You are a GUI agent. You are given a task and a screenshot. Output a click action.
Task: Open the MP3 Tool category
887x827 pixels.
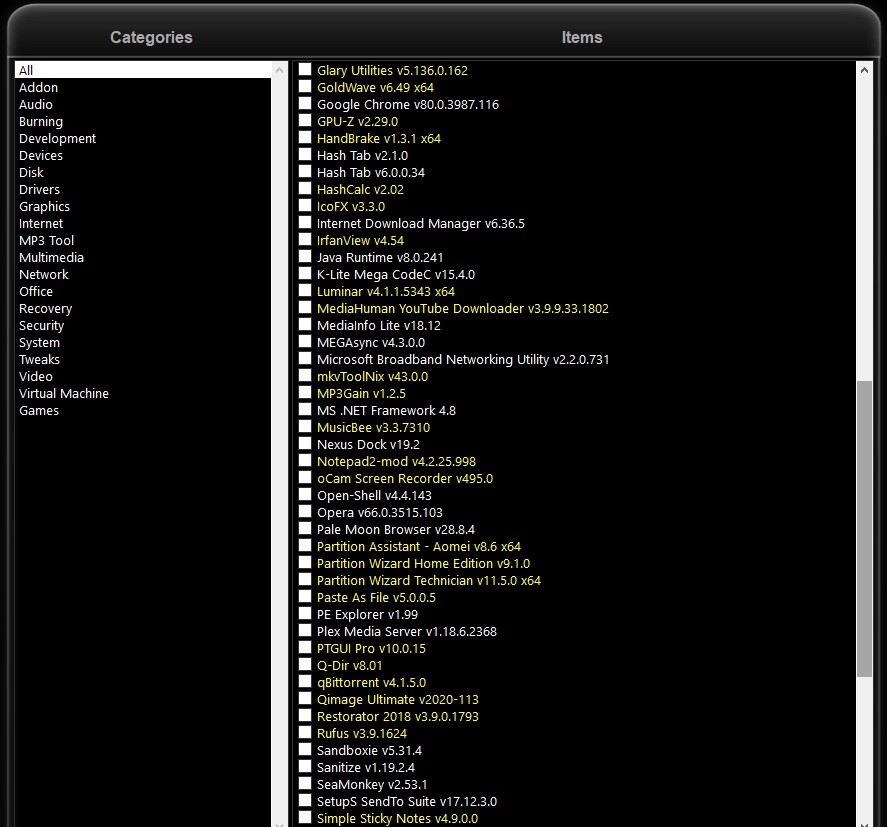pos(46,240)
